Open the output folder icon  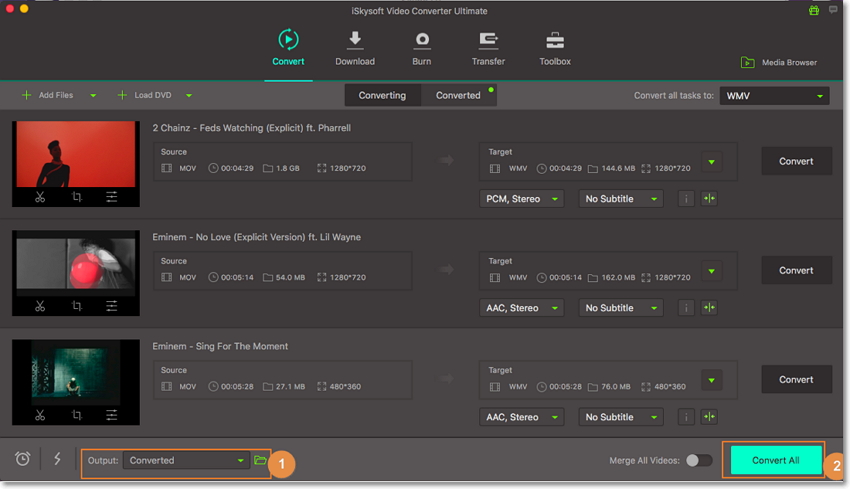click(260, 460)
